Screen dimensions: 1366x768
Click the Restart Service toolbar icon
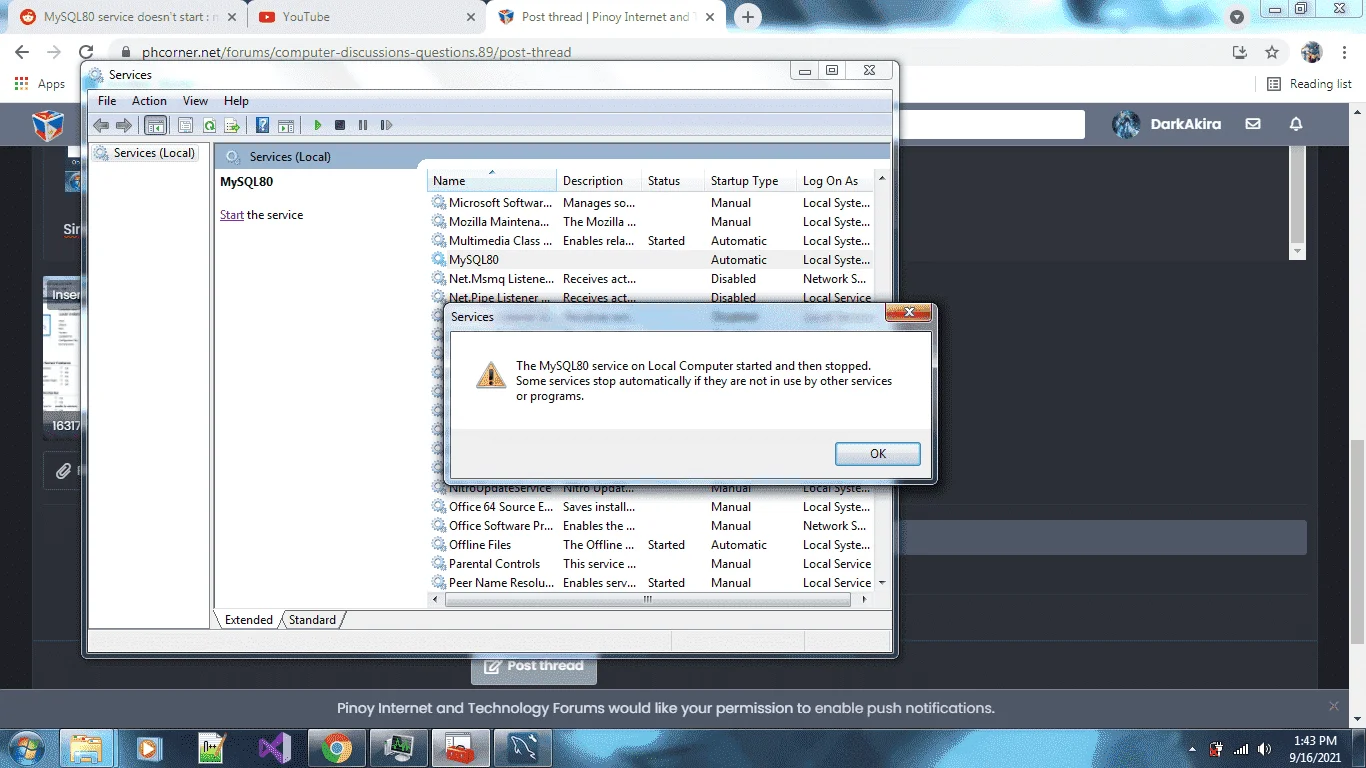[386, 125]
